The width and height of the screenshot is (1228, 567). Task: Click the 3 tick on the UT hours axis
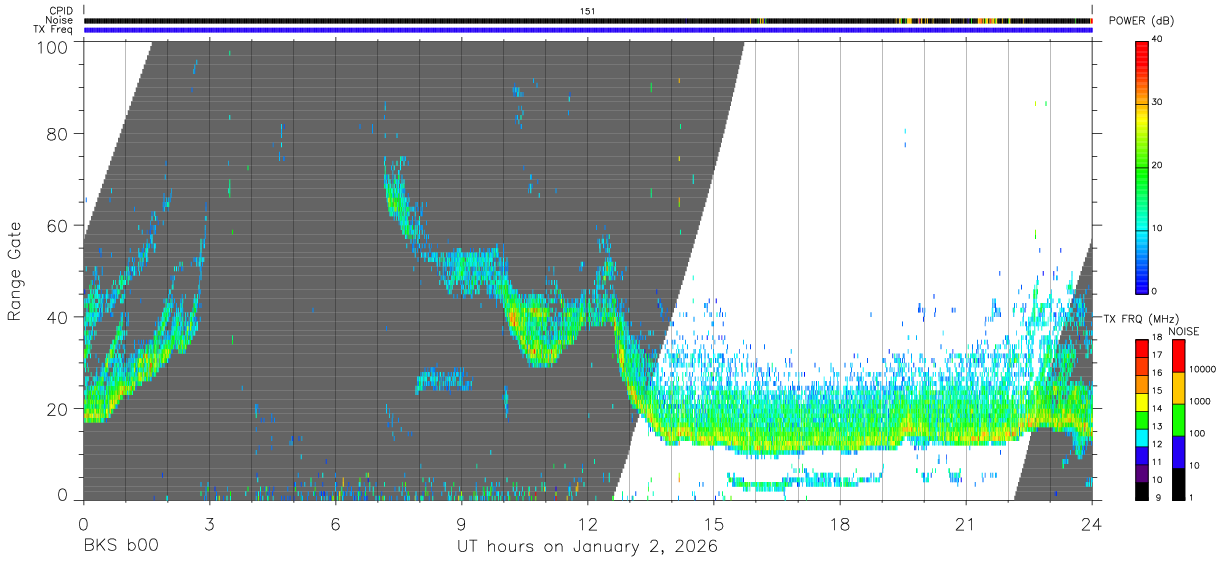click(x=209, y=523)
